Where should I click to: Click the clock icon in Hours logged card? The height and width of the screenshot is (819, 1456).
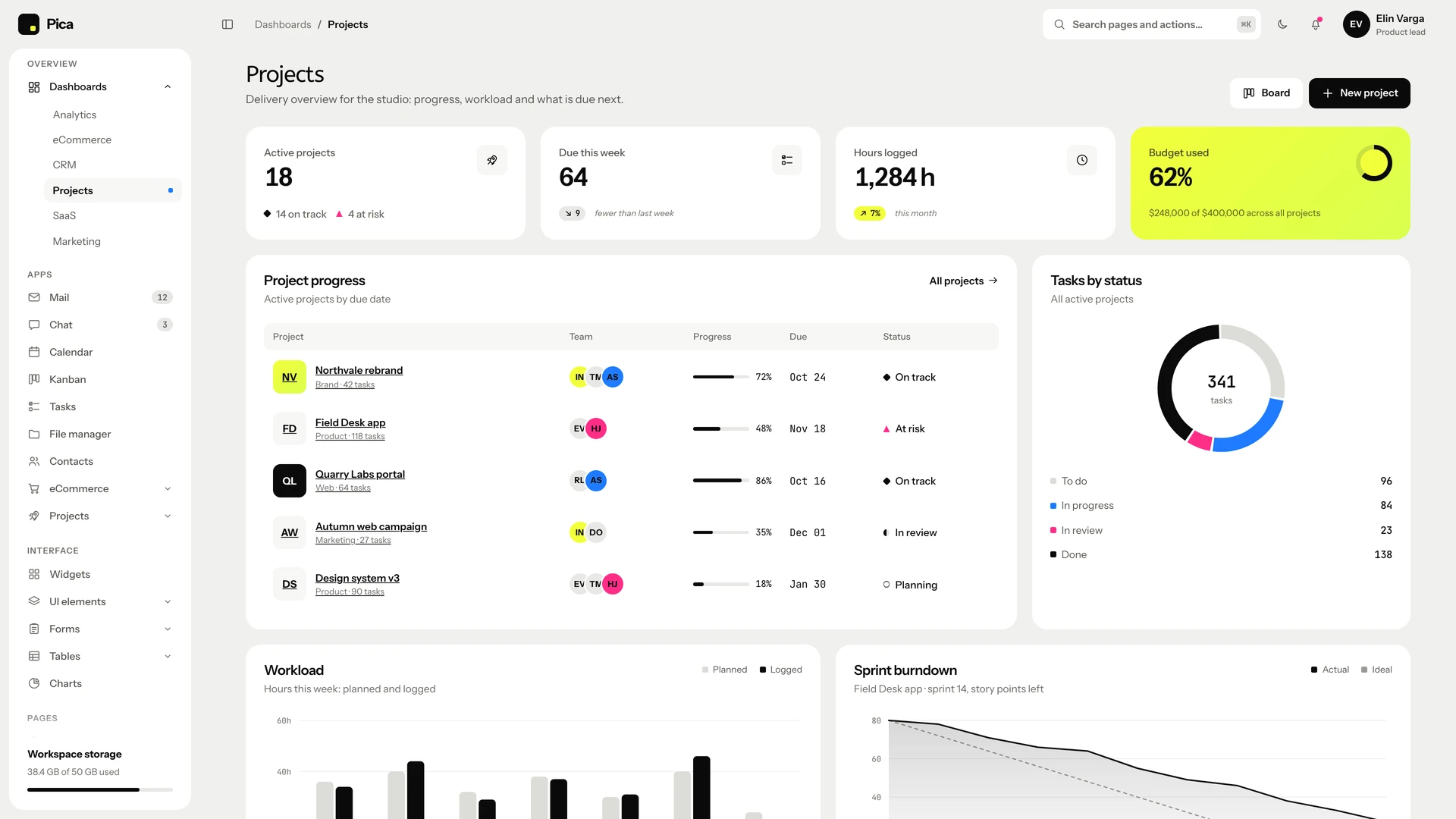[1082, 160]
